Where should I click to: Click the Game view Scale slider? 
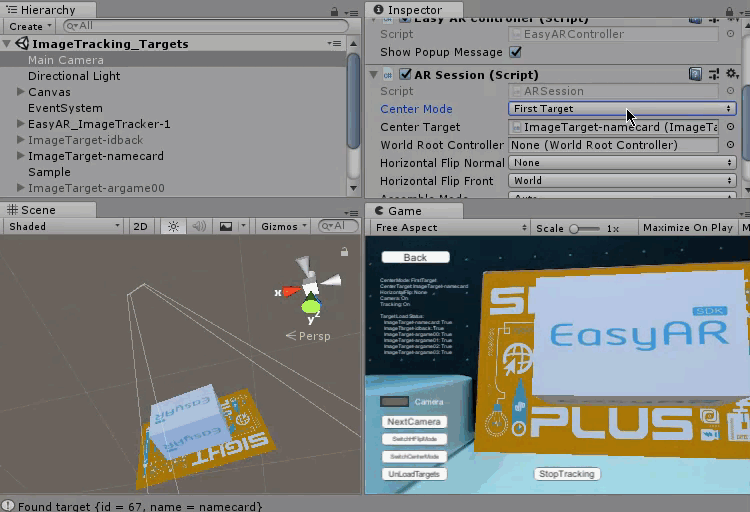pyautogui.click(x=585, y=229)
